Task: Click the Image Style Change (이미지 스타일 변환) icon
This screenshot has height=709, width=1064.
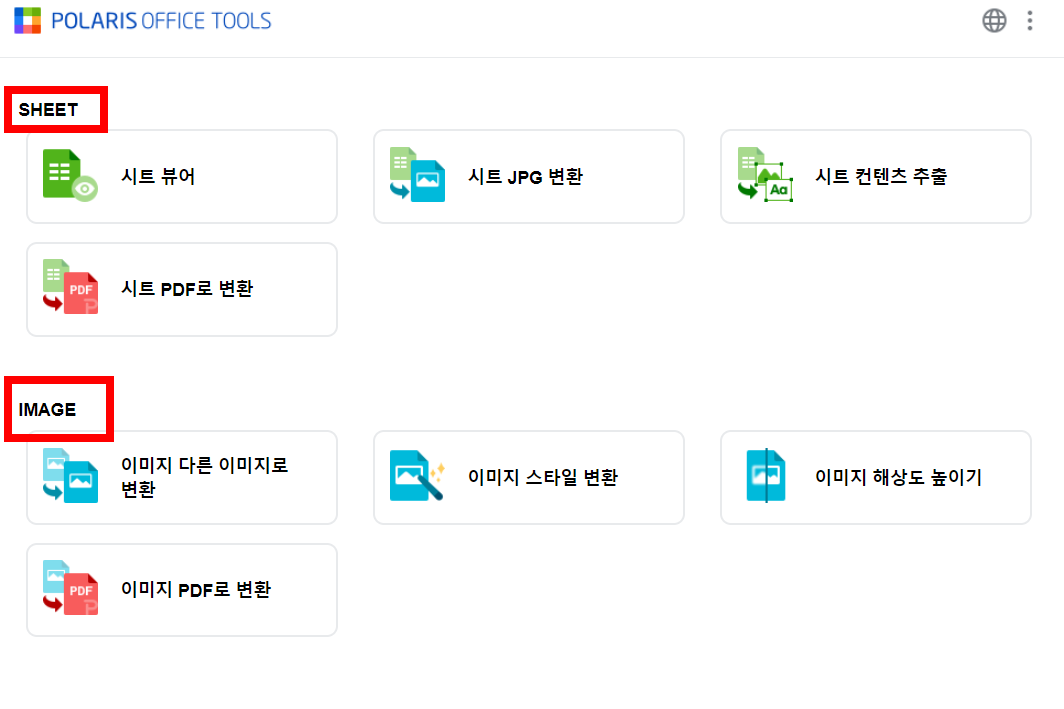Action: [416, 477]
